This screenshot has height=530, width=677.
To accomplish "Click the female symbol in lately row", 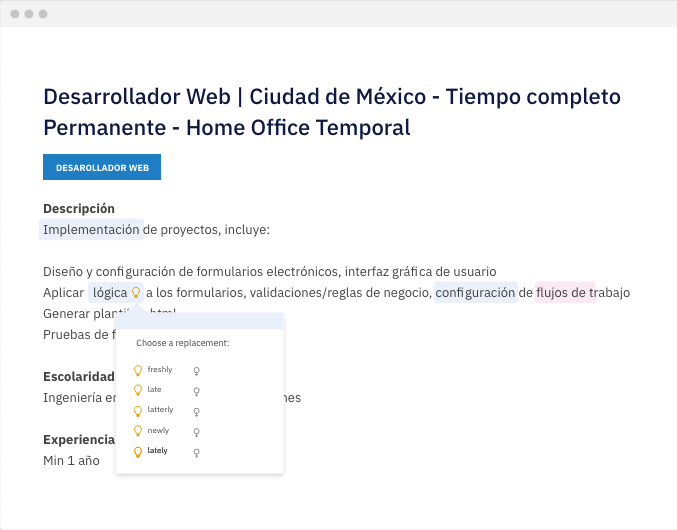I will pyautogui.click(x=196, y=453).
